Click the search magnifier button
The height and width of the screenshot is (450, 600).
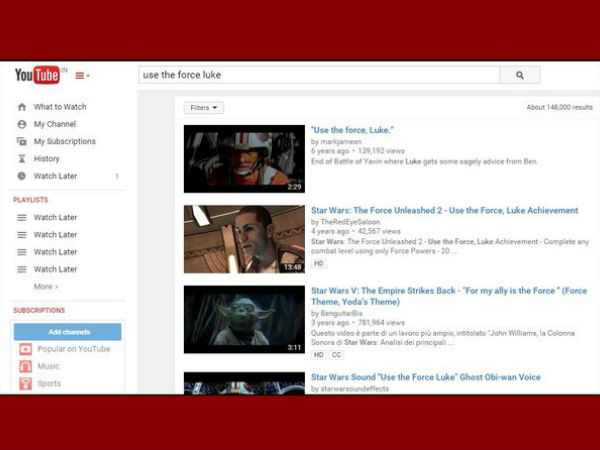pos(520,75)
